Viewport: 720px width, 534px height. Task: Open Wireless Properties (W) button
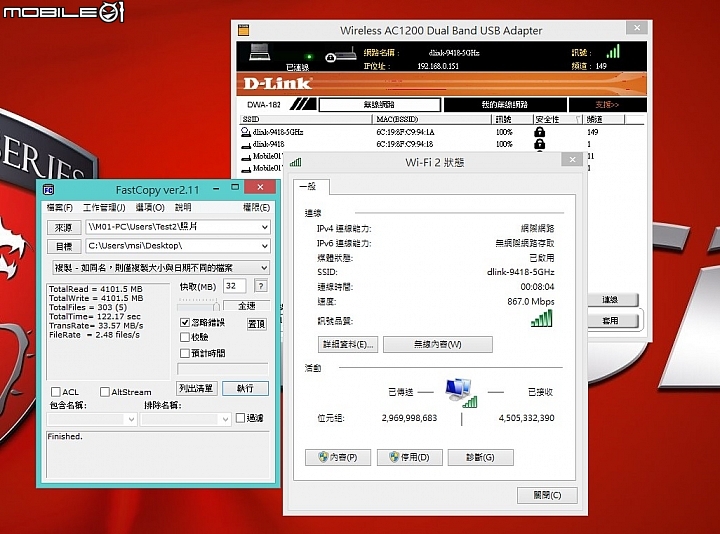tap(438, 344)
